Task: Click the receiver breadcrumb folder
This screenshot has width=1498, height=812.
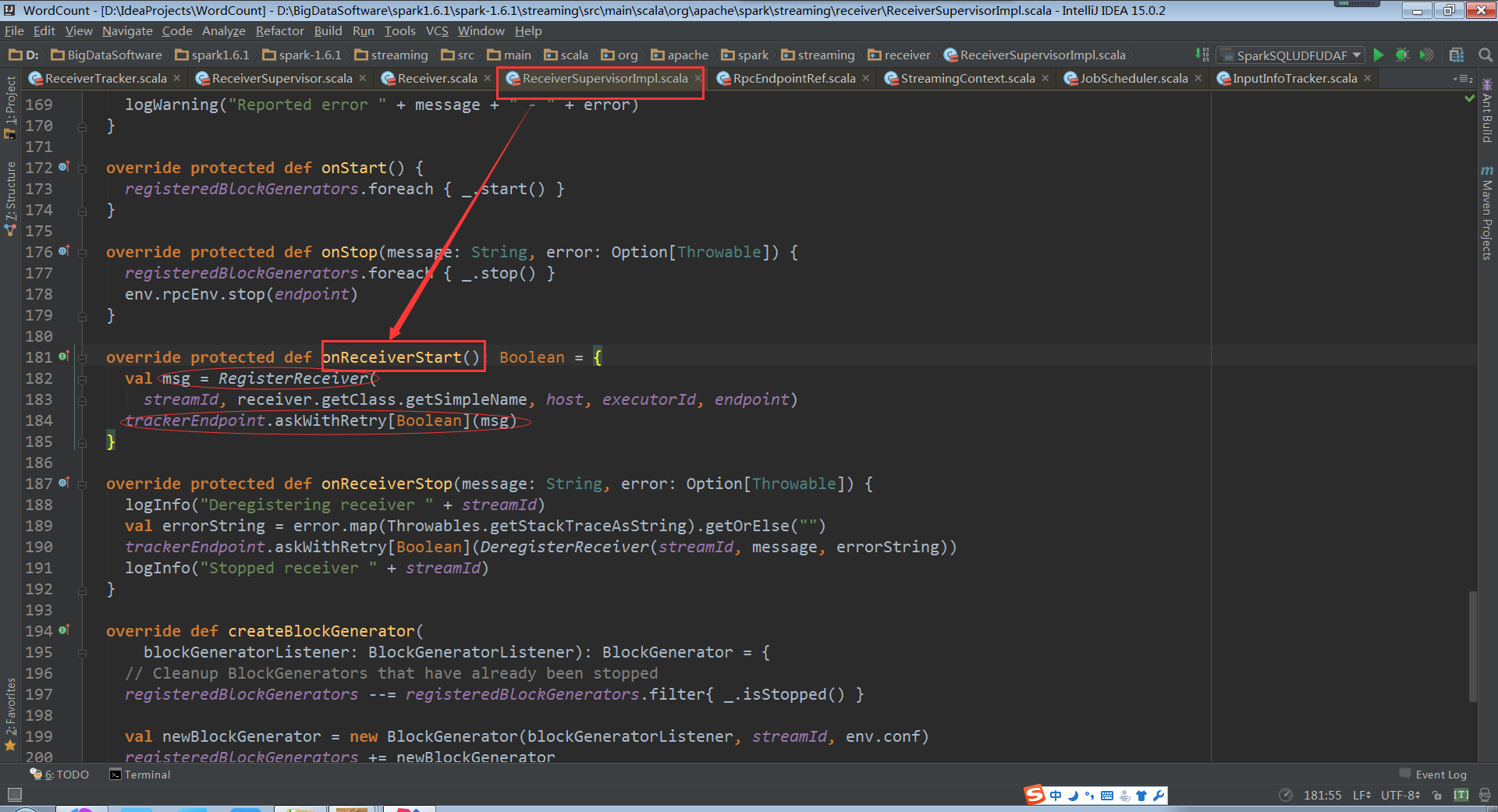Action: click(x=900, y=55)
